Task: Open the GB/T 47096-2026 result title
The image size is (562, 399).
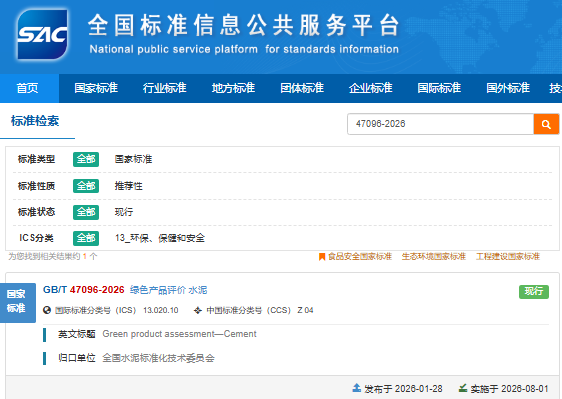Action: 84,290
